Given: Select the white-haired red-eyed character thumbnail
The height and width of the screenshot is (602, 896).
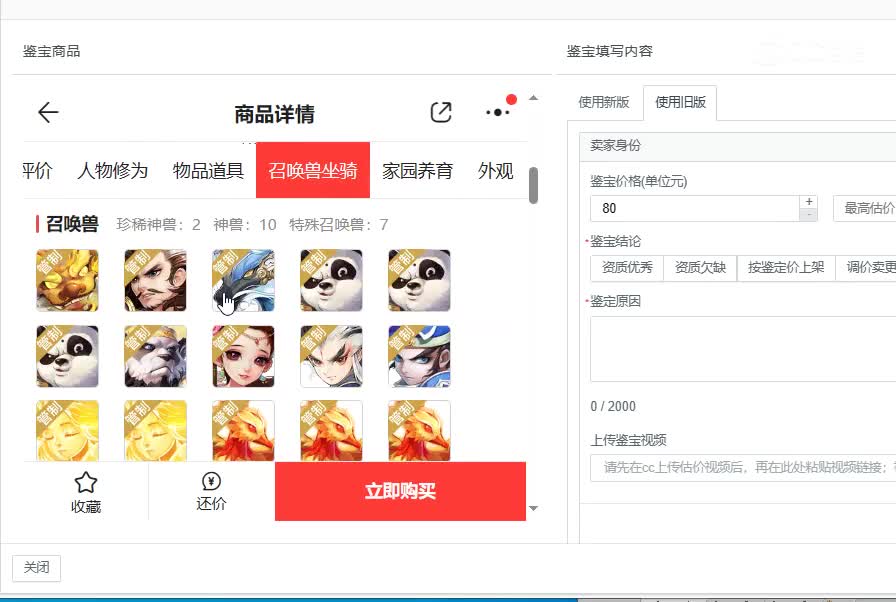Looking at the screenshot, I should click(331, 356).
